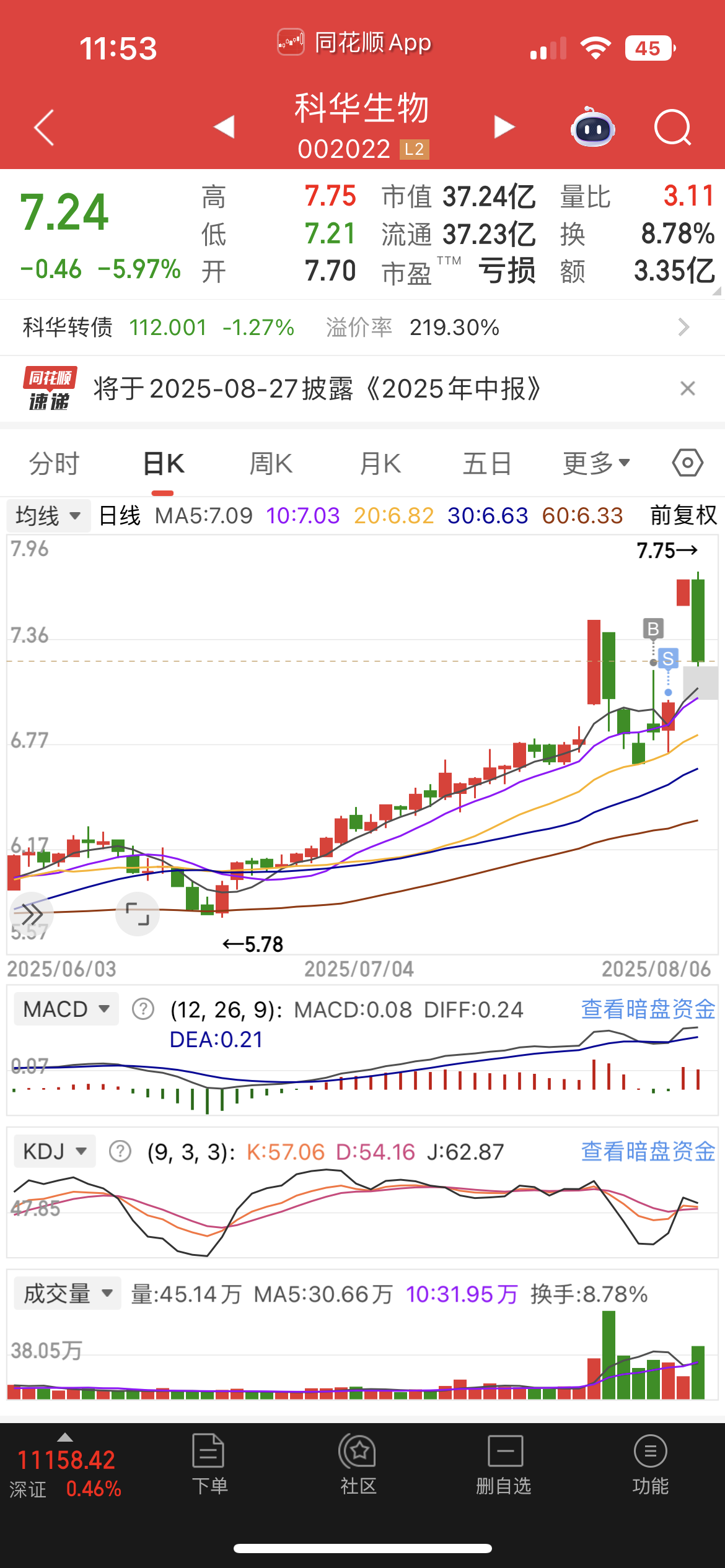Open MACD indicator help question mark
The height and width of the screenshot is (1568, 725).
click(x=143, y=1009)
